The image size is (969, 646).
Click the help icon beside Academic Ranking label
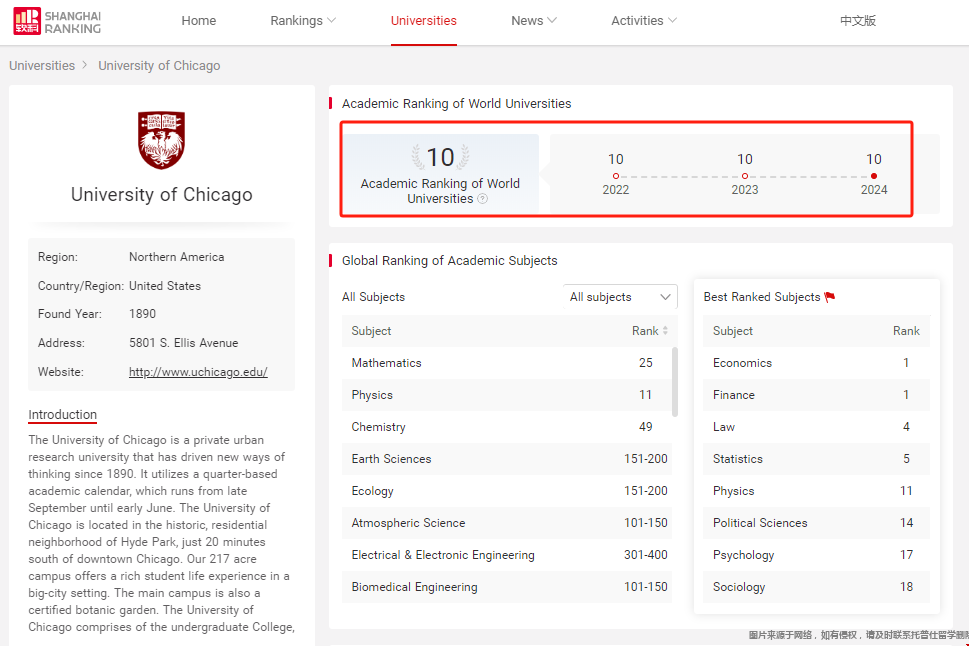coord(483,198)
